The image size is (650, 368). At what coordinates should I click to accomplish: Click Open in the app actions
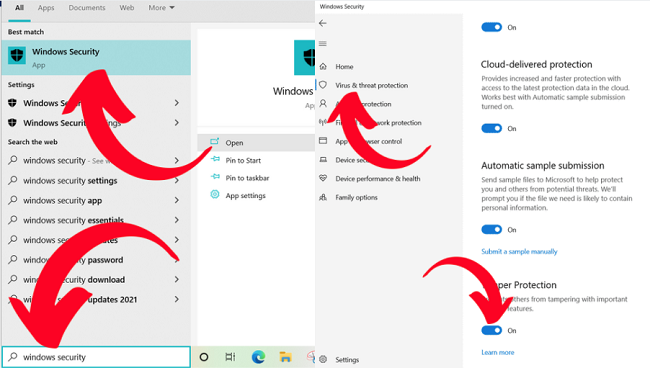(x=235, y=143)
